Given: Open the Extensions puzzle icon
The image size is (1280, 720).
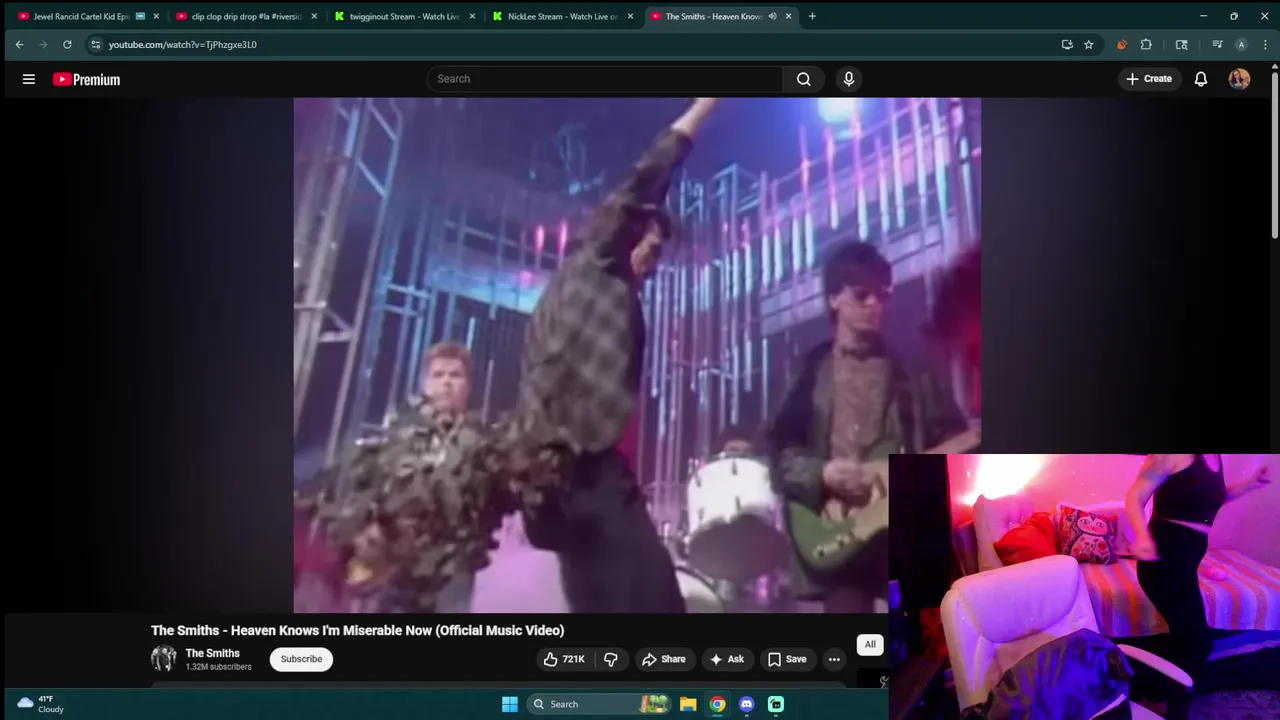Looking at the screenshot, I should (x=1146, y=44).
